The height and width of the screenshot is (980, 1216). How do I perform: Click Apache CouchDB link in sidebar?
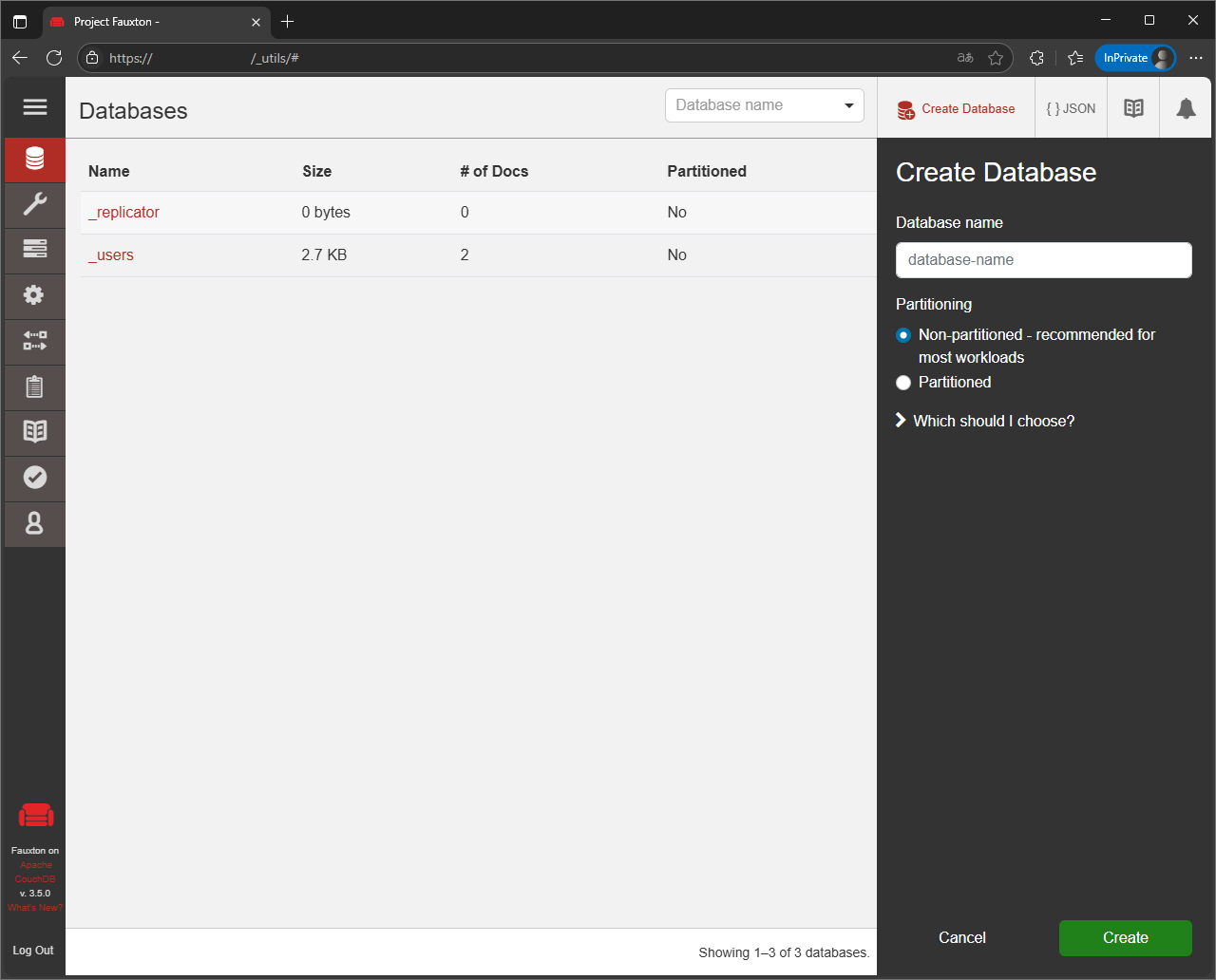tap(35, 872)
